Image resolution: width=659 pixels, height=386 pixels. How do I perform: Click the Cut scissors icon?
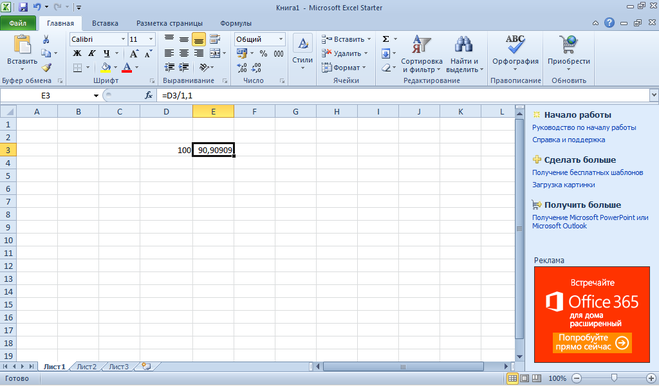[46, 40]
